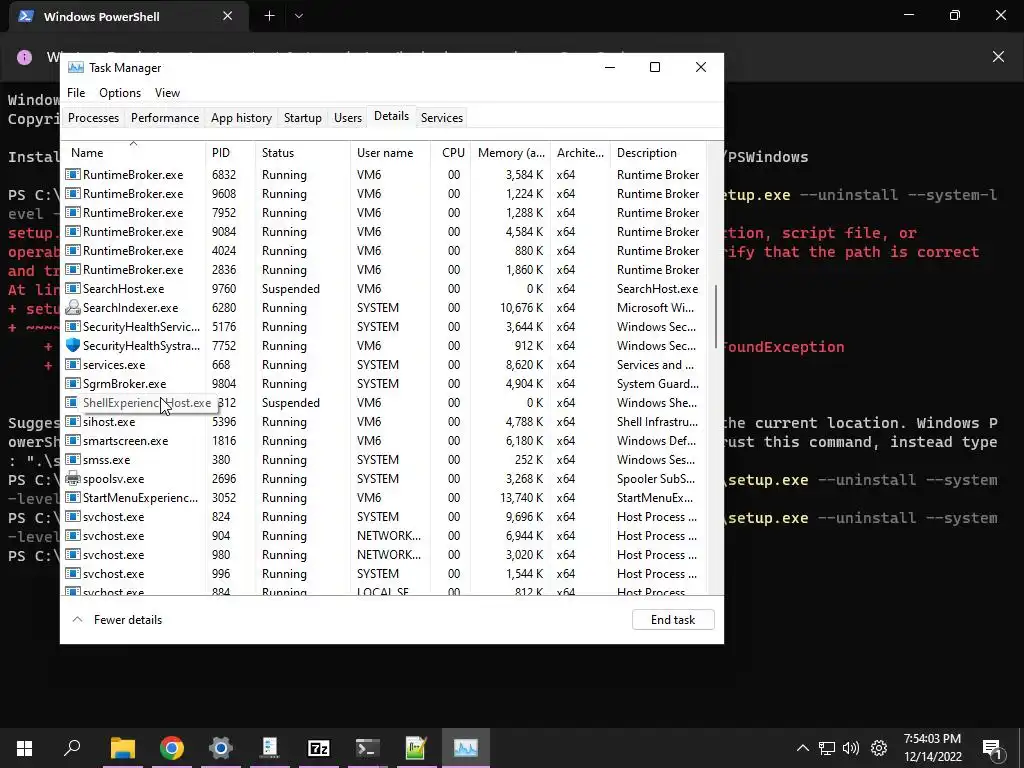Image resolution: width=1024 pixels, height=768 pixels.
Task: Open taskbar Search
Action: [72, 748]
